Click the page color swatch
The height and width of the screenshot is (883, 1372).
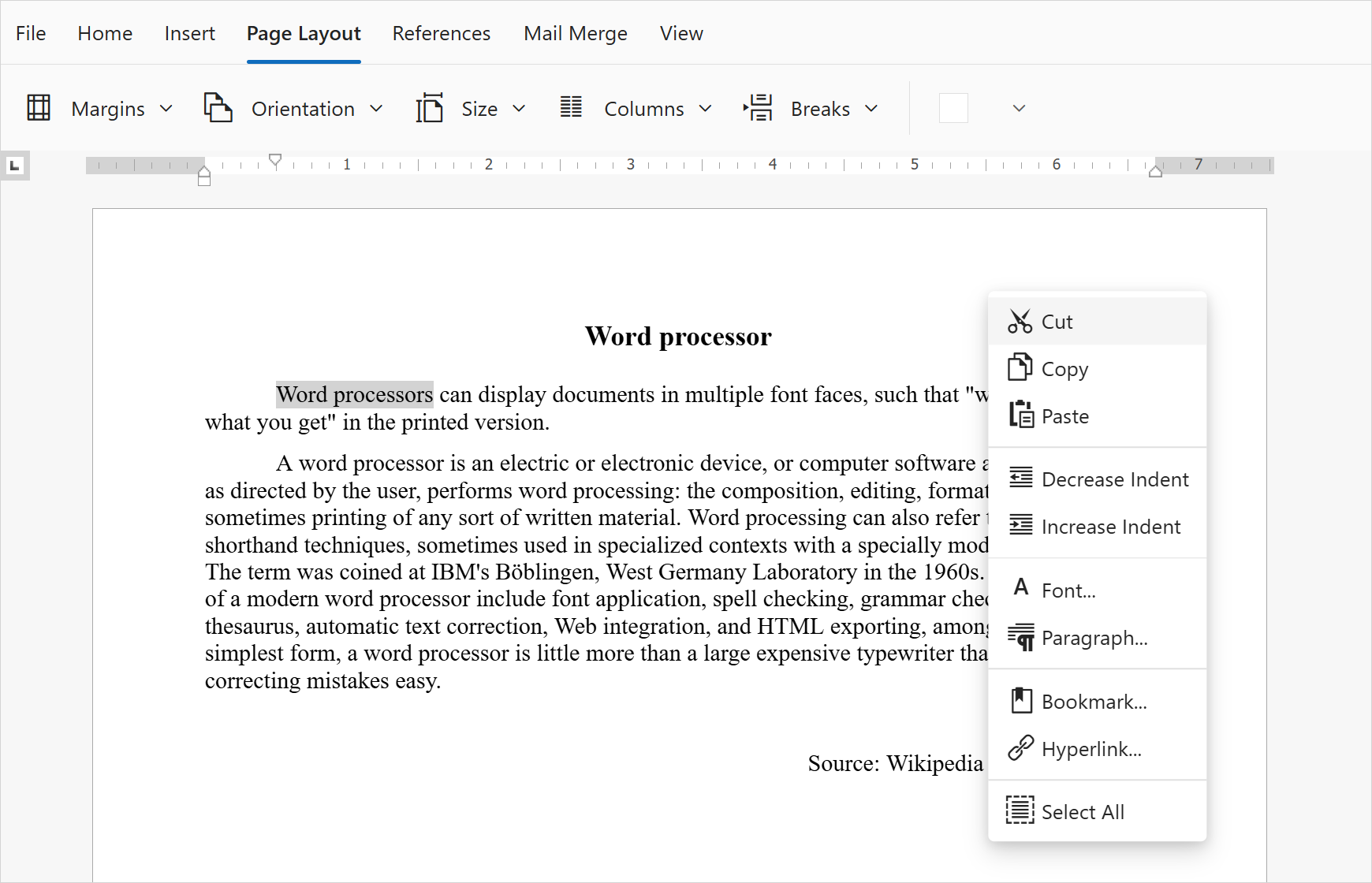tap(953, 108)
